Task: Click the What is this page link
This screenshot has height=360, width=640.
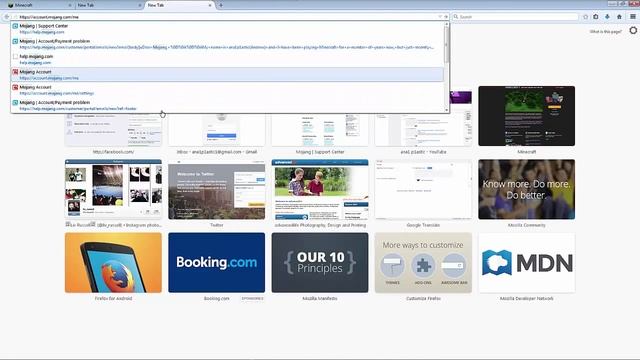Action: tap(606, 31)
